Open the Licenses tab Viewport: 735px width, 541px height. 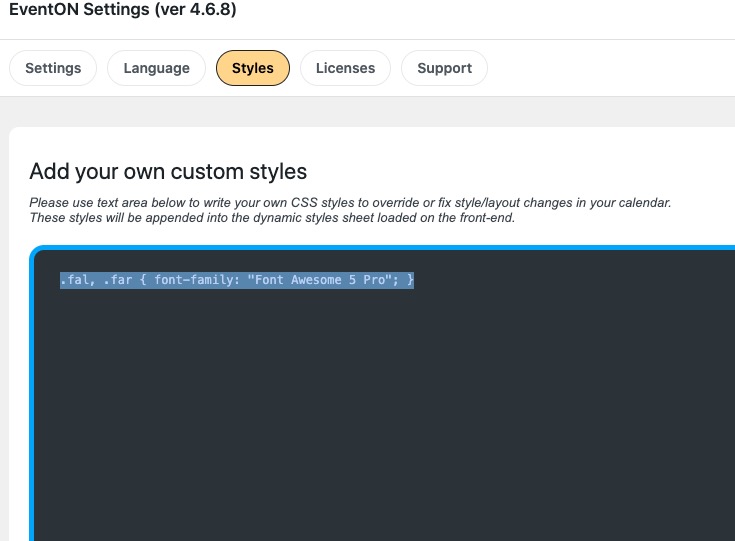(345, 68)
